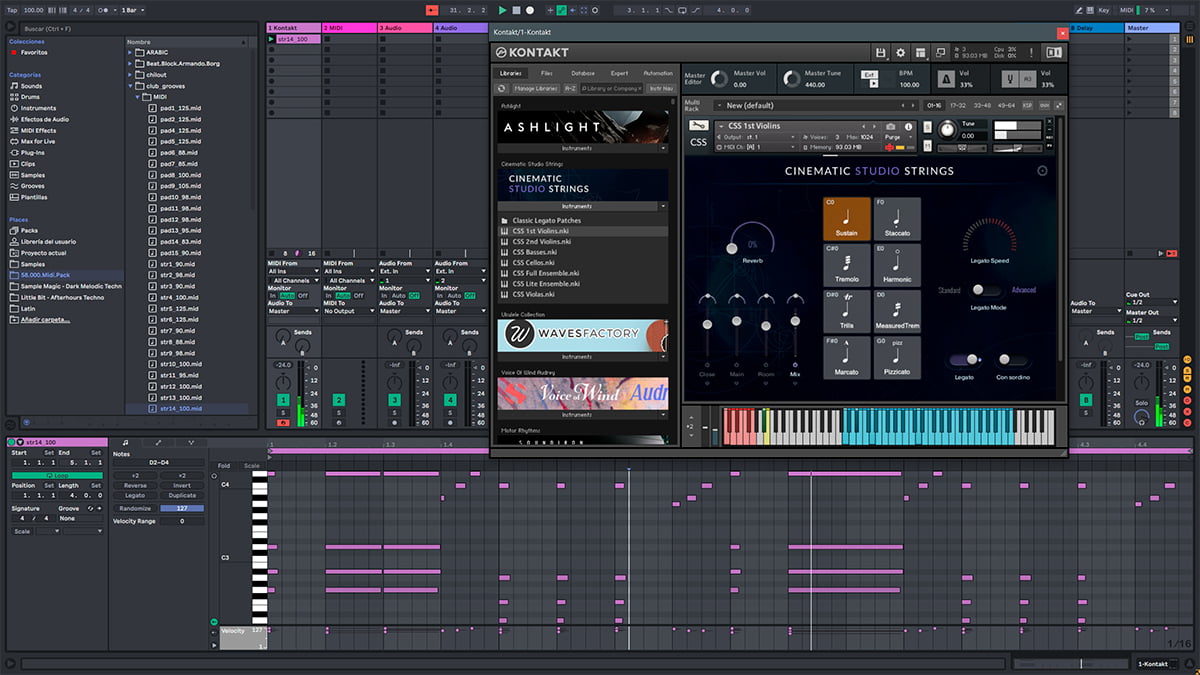Open the clip Envelopes tab icon
1200x675 pixels.
(158, 442)
